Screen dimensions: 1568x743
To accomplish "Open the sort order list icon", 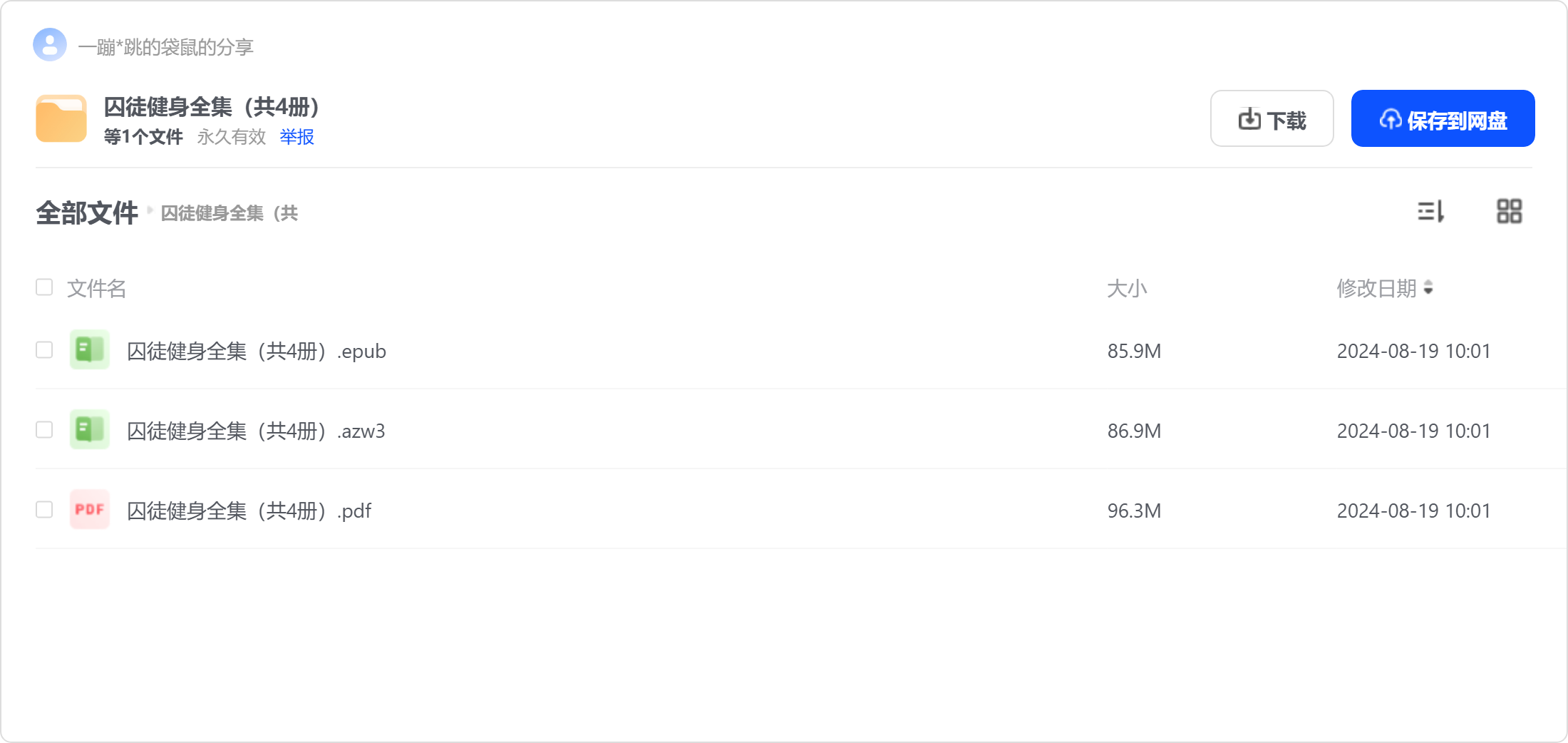I will [1430, 211].
